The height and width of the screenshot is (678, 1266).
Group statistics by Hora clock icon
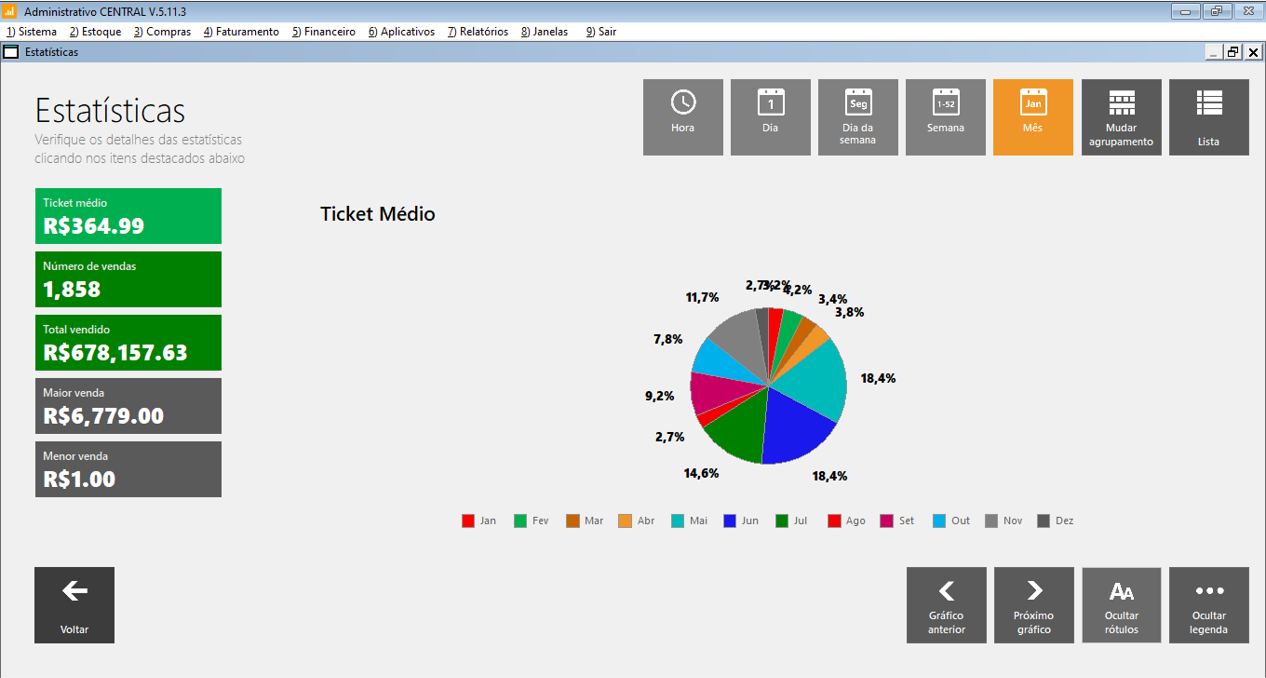(x=682, y=117)
